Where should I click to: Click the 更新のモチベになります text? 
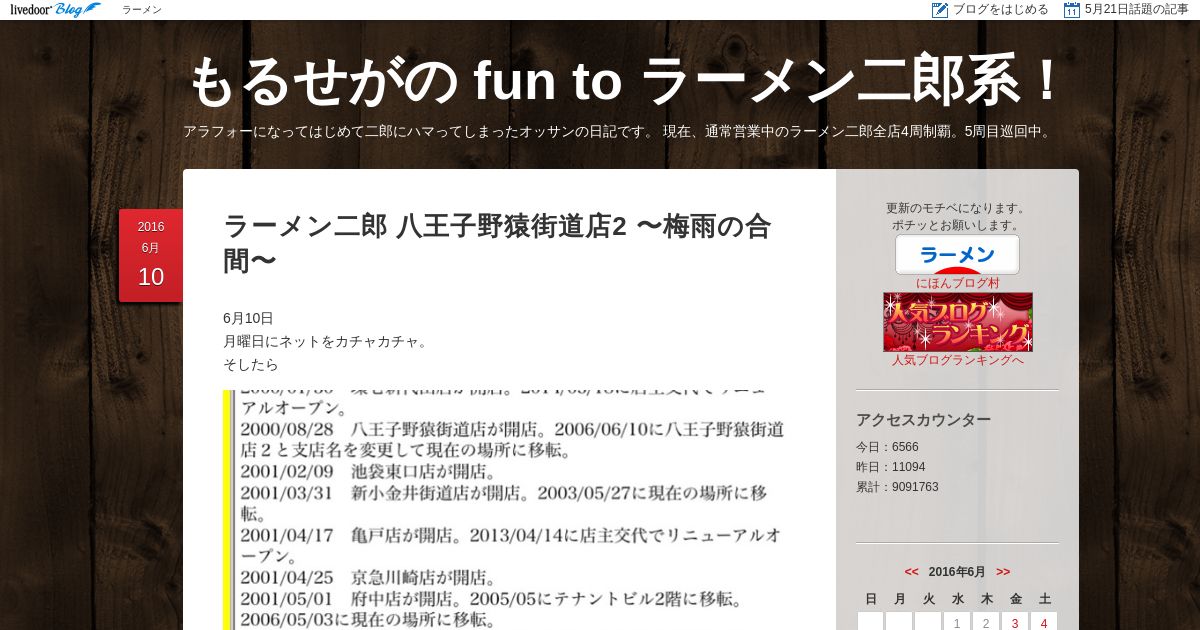coord(957,208)
